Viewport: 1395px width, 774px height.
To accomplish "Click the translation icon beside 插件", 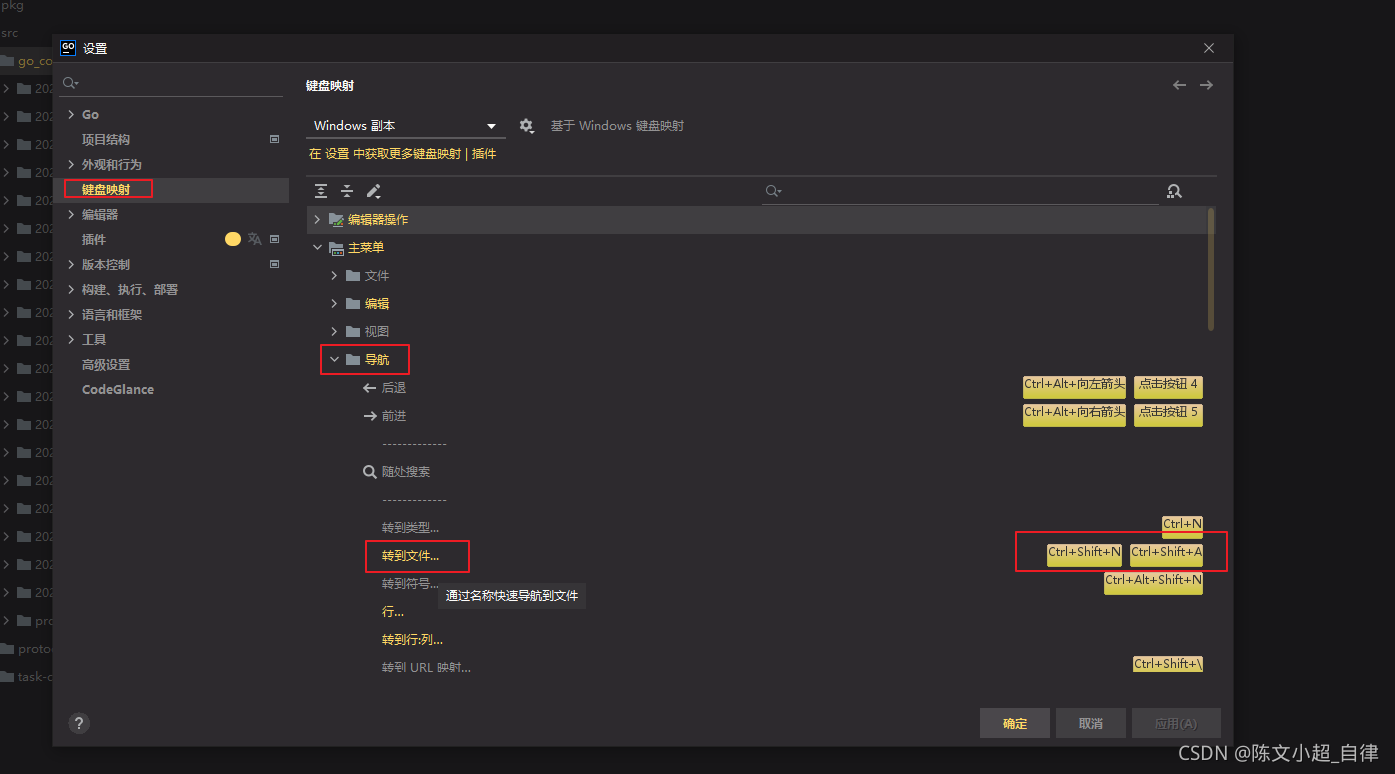I will 255,239.
